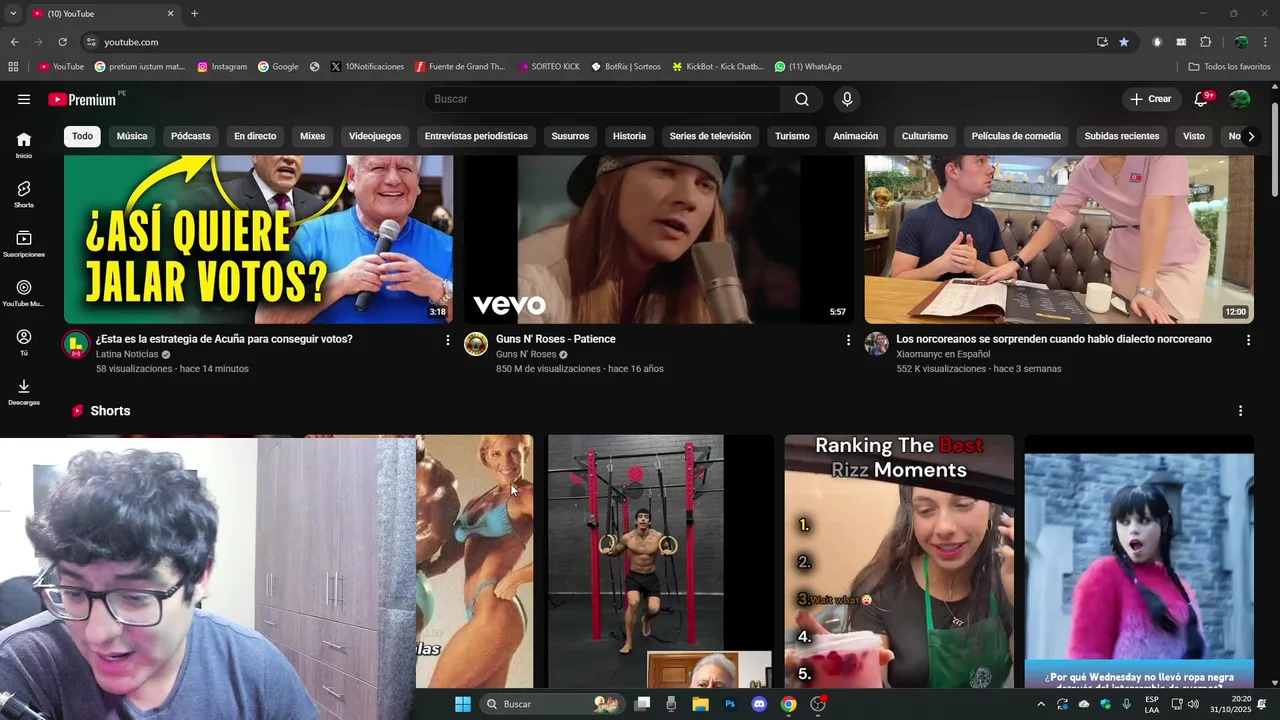Open Chrome extensions puzzle icon
Image resolution: width=1280 pixels, height=720 pixels.
coord(1205,42)
